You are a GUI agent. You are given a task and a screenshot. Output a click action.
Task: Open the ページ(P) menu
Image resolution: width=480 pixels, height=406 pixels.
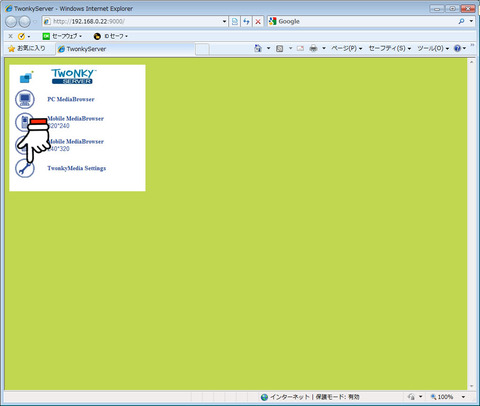(x=346, y=49)
